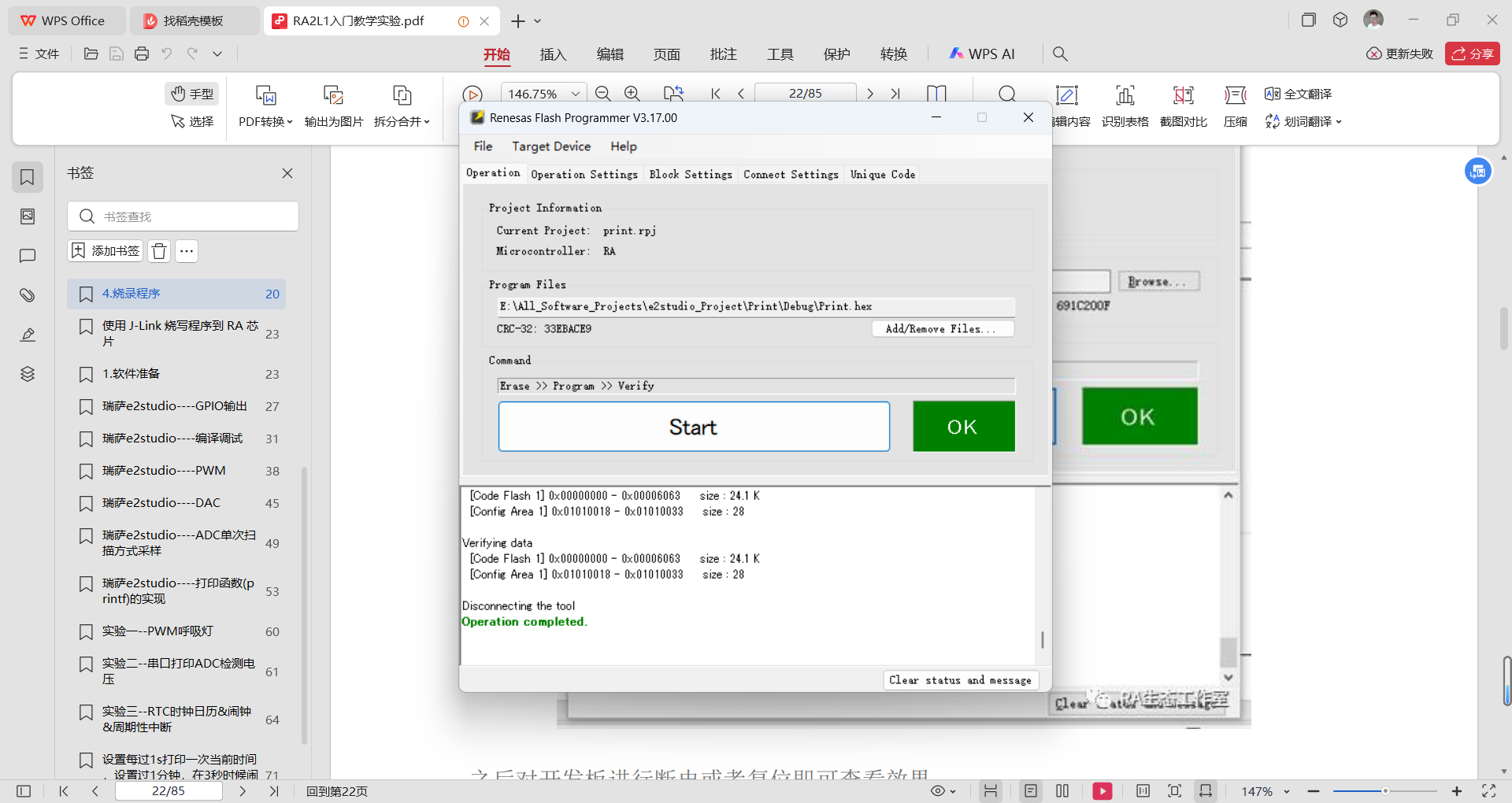Click the page number field 22/85 in toolbar

coord(805,93)
